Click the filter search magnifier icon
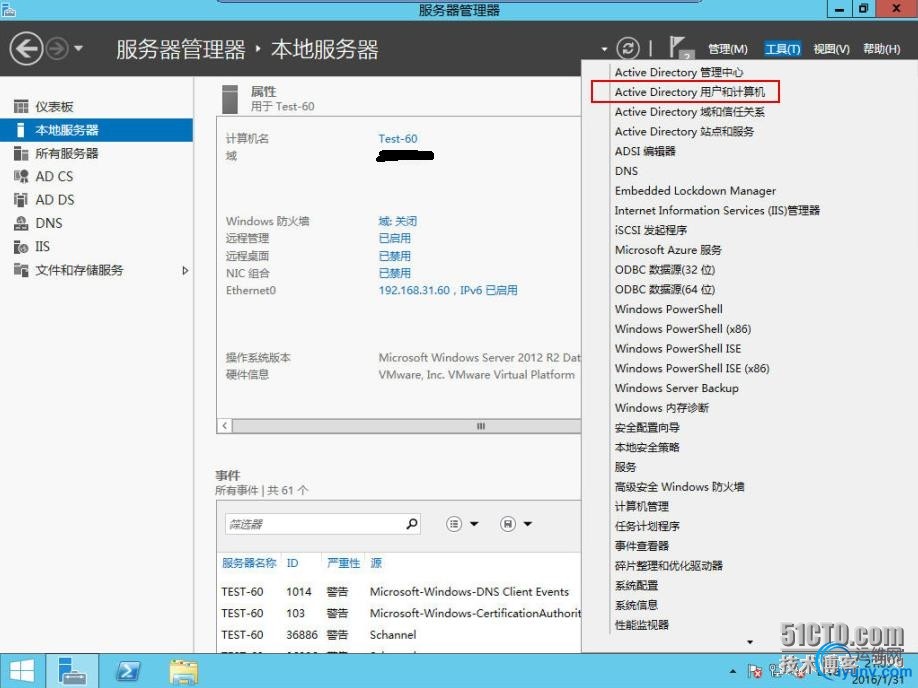 (412, 523)
